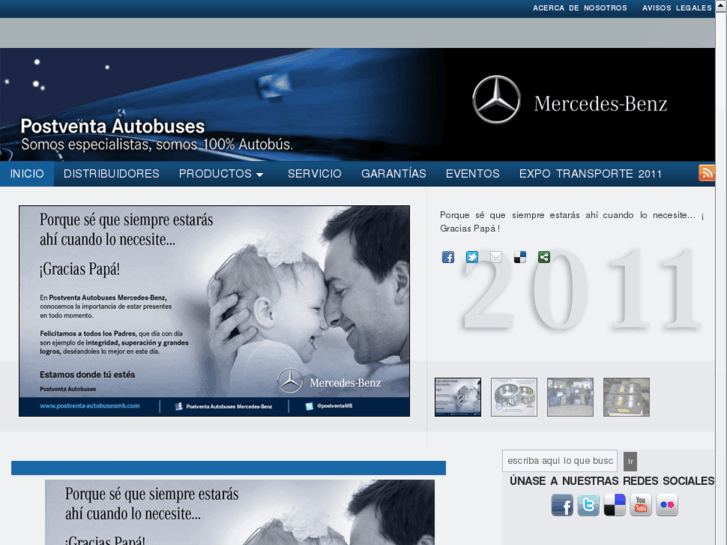Open the green share options icon
The width and height of the screenshot is (727, 545).
[544, 257]
